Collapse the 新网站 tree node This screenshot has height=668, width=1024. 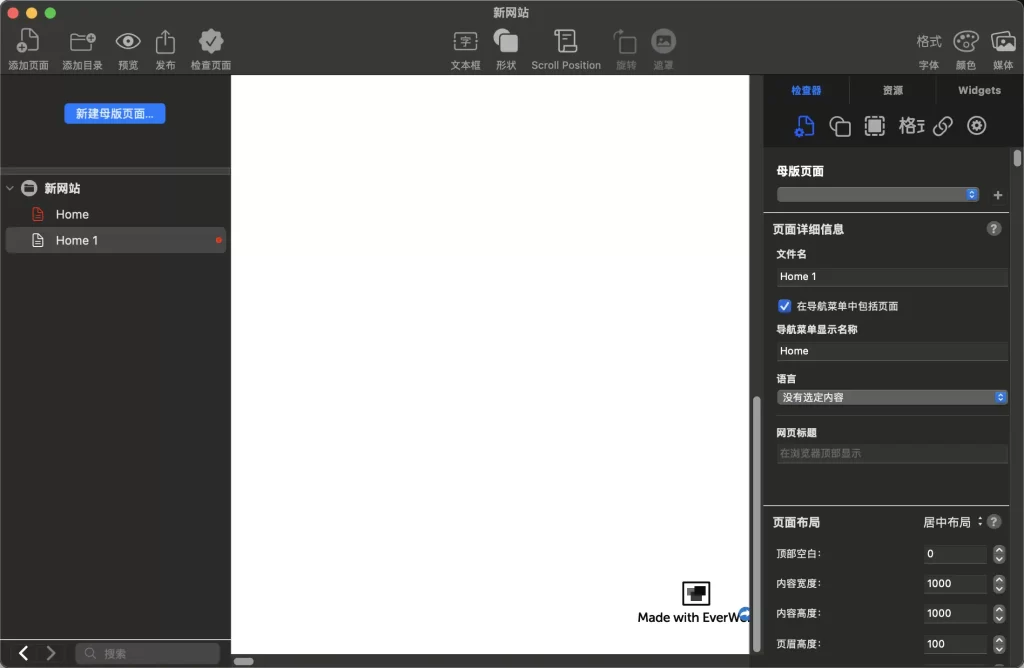tap(10, 188)
